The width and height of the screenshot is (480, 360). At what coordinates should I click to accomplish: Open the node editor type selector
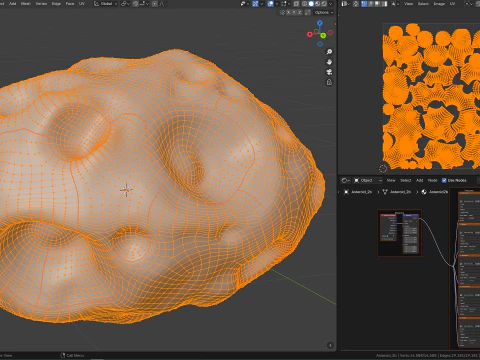[x=345, y=180]
